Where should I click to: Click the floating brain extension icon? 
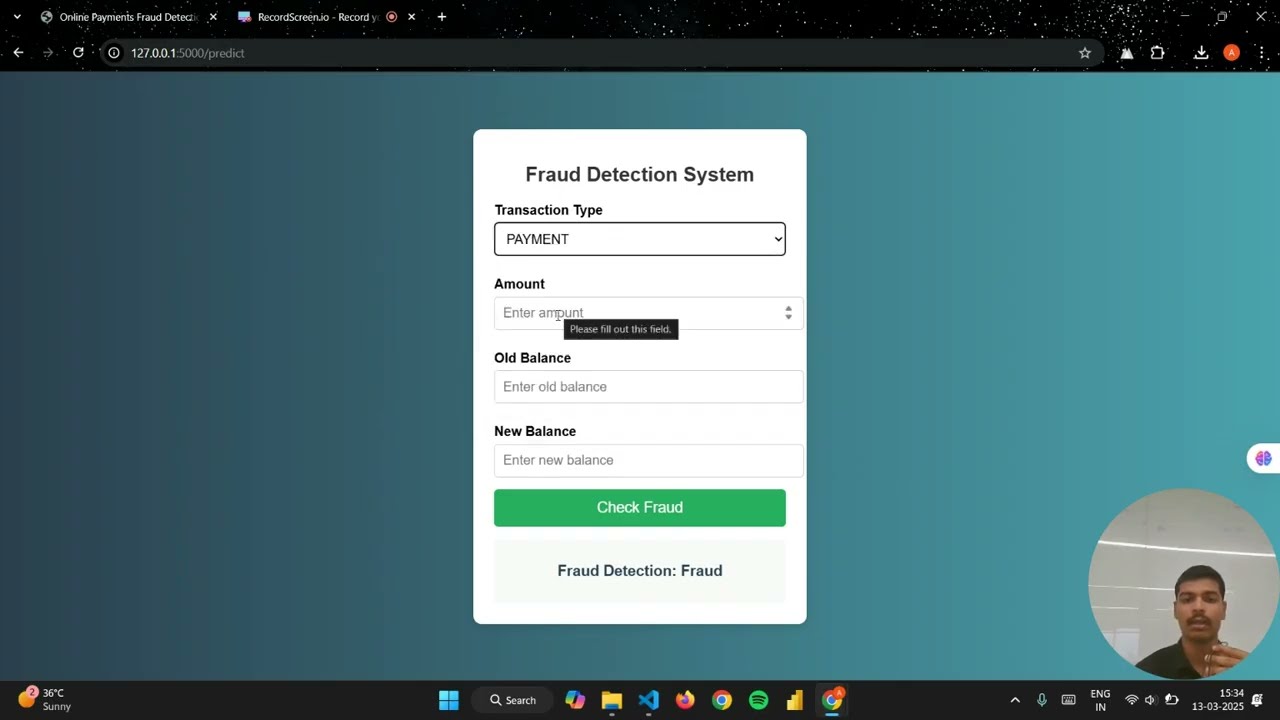click(1263, 458)
